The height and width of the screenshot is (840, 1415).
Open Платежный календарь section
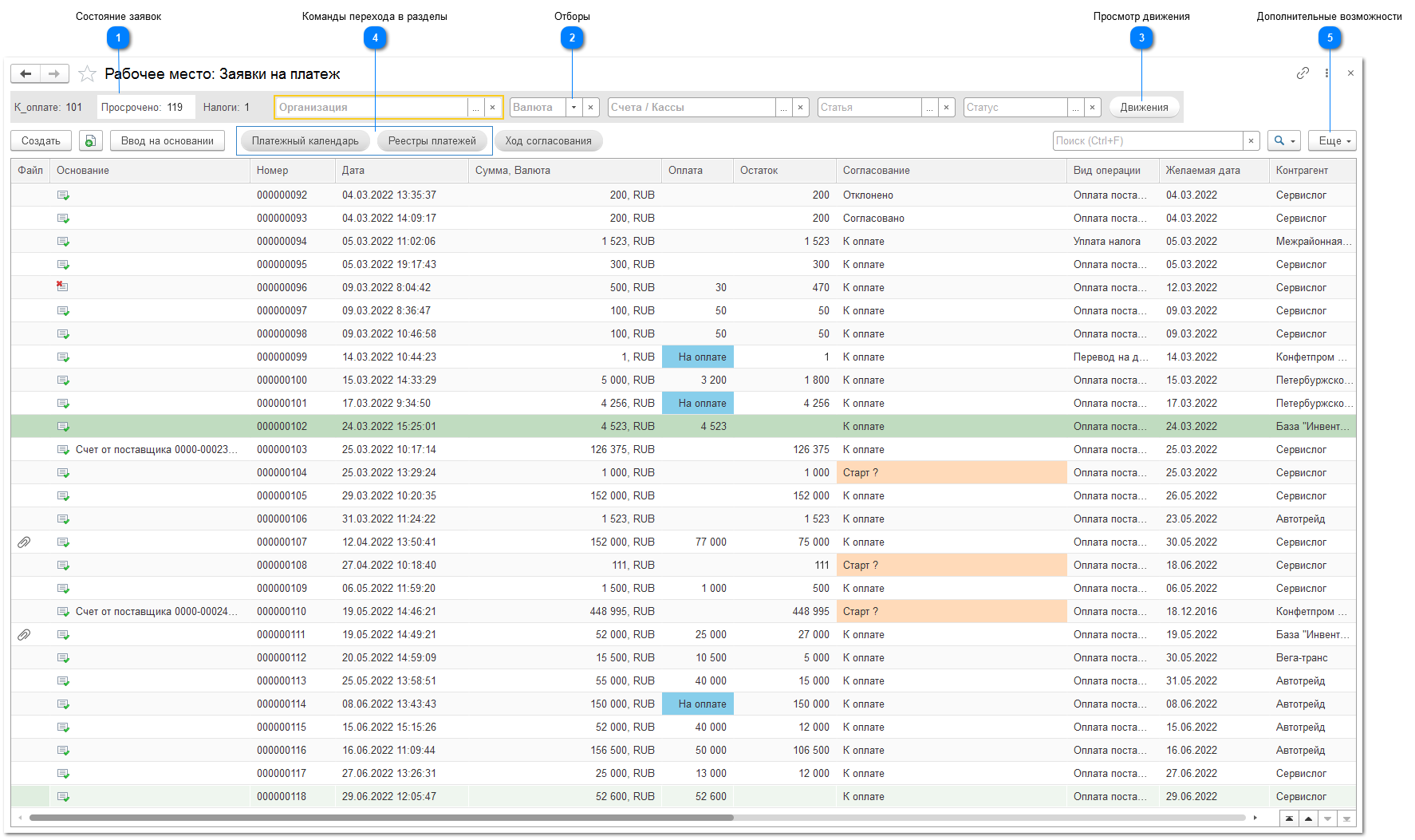click(305, 141)
